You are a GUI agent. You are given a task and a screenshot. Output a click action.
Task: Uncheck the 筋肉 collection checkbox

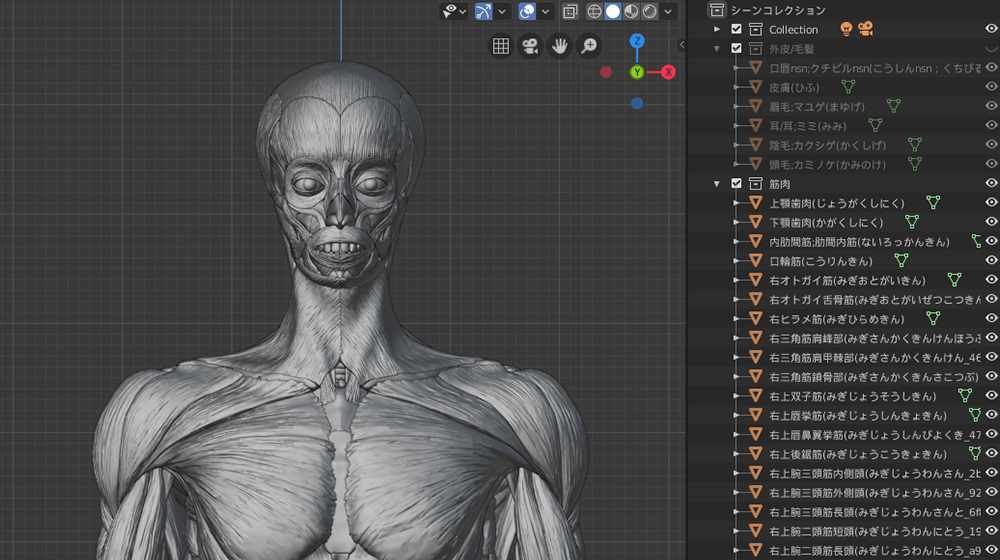(737, 184)
